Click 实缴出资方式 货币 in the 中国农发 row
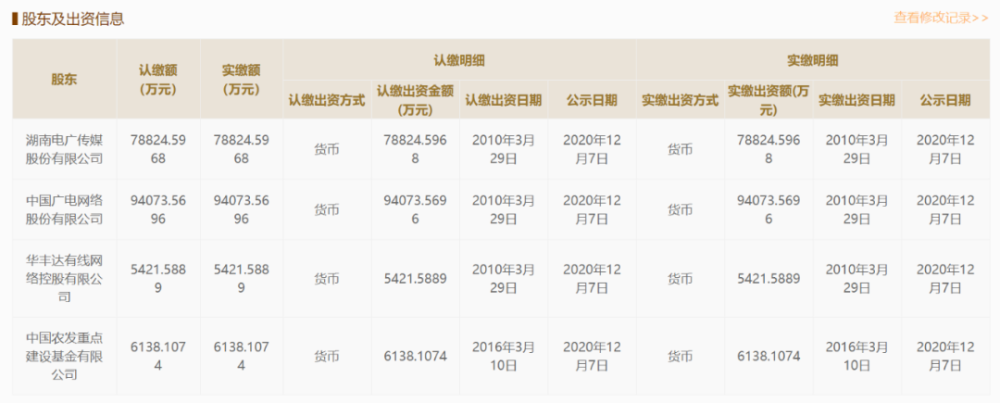This screenshot has width=1000, height=403. click(x=680, y=356)
